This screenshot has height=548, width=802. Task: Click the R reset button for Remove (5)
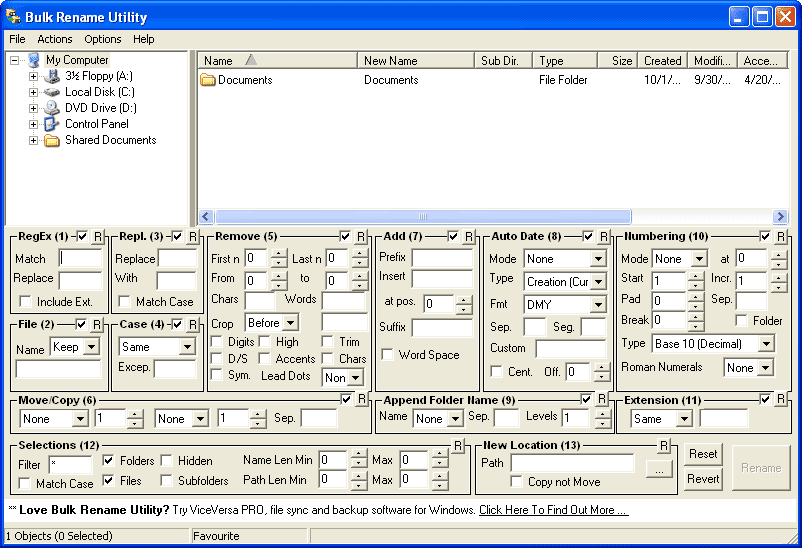[x=361, y=236]
